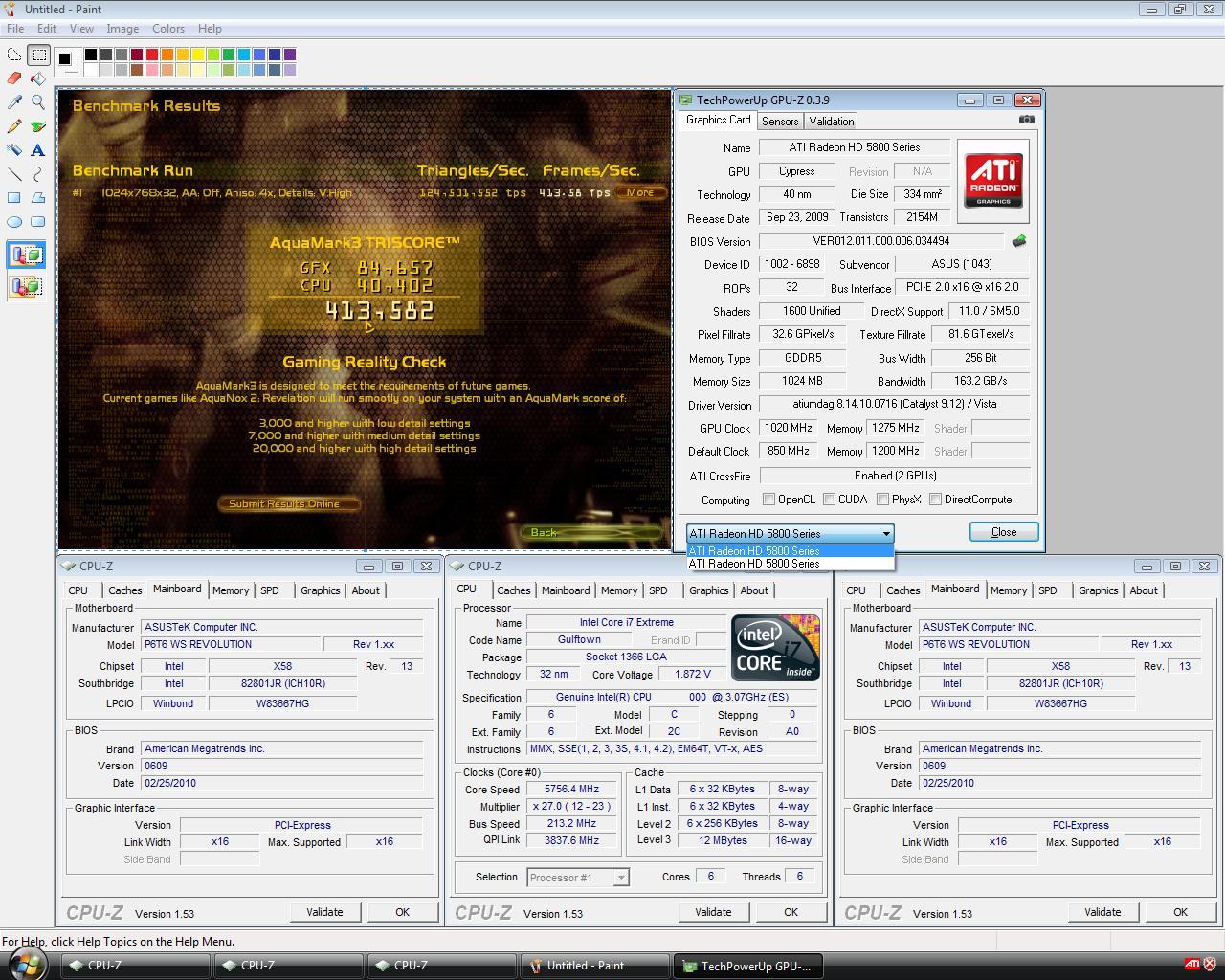Open the Graphics tab in the CPU-Z processor window
This screenshot has width=1225, height=980.
709,590
